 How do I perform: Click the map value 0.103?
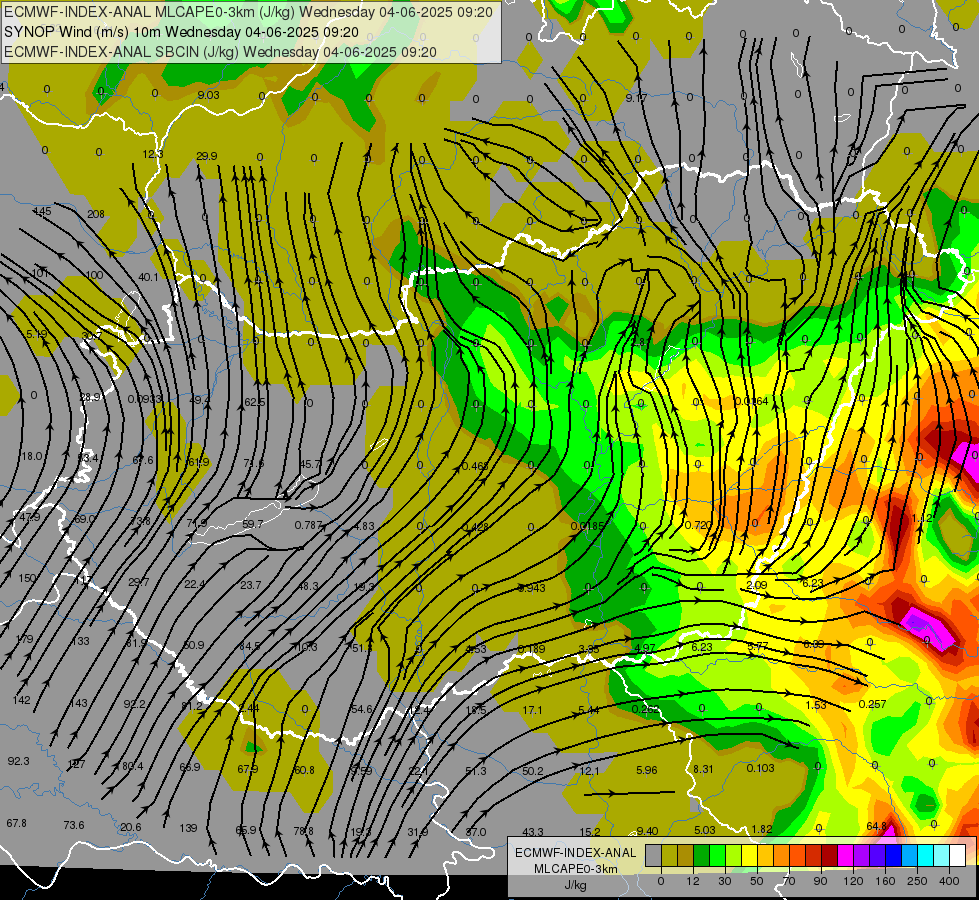(x=760, y=768)
